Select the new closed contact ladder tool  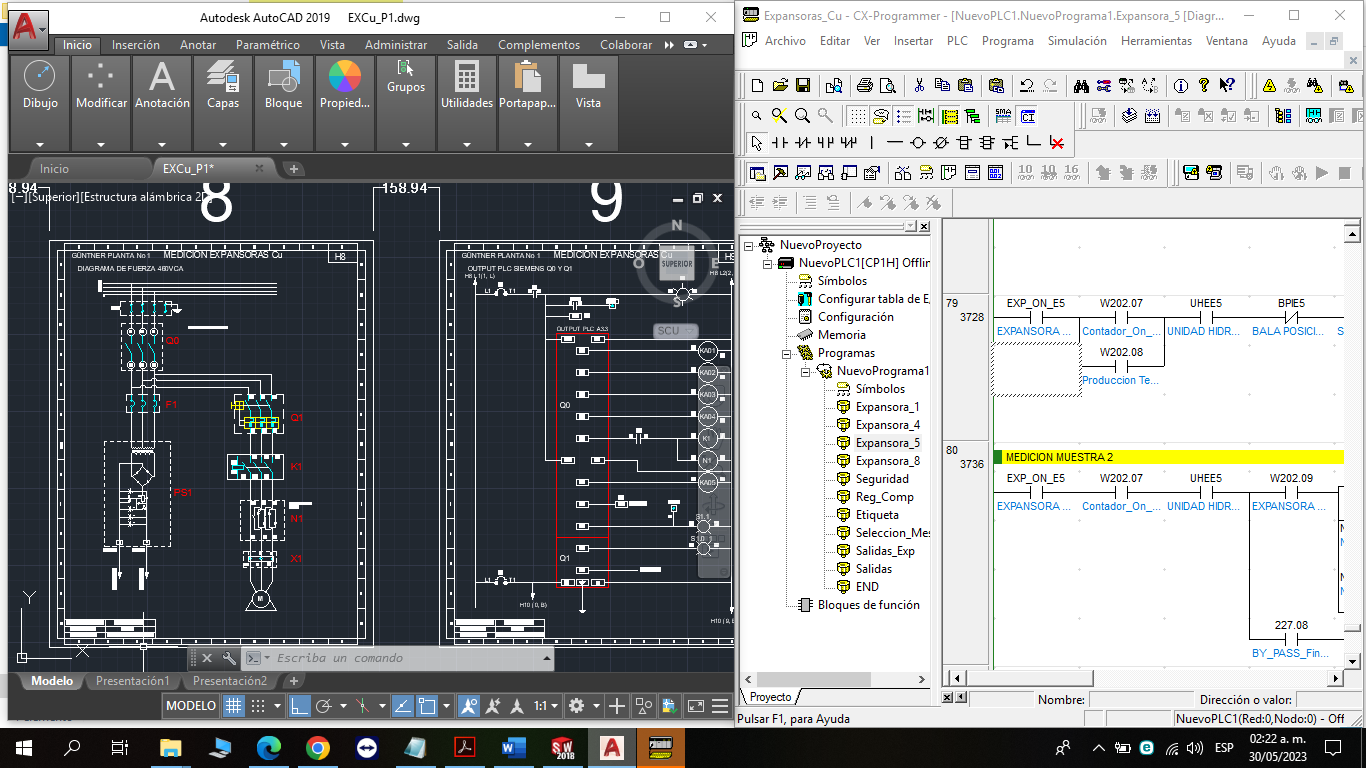pyautogui.click(x=803, y=143)
